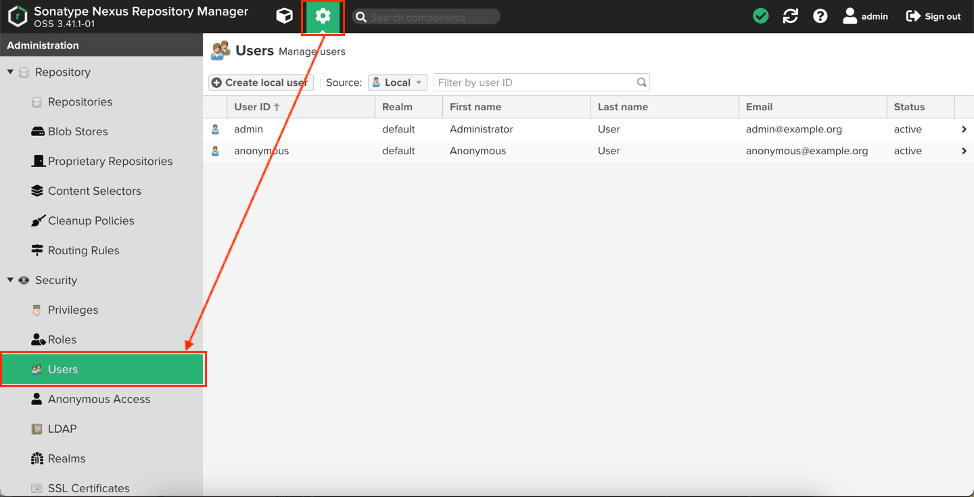Open Repositories in the sidebar

pyautogui.click(x=80, y=102)
